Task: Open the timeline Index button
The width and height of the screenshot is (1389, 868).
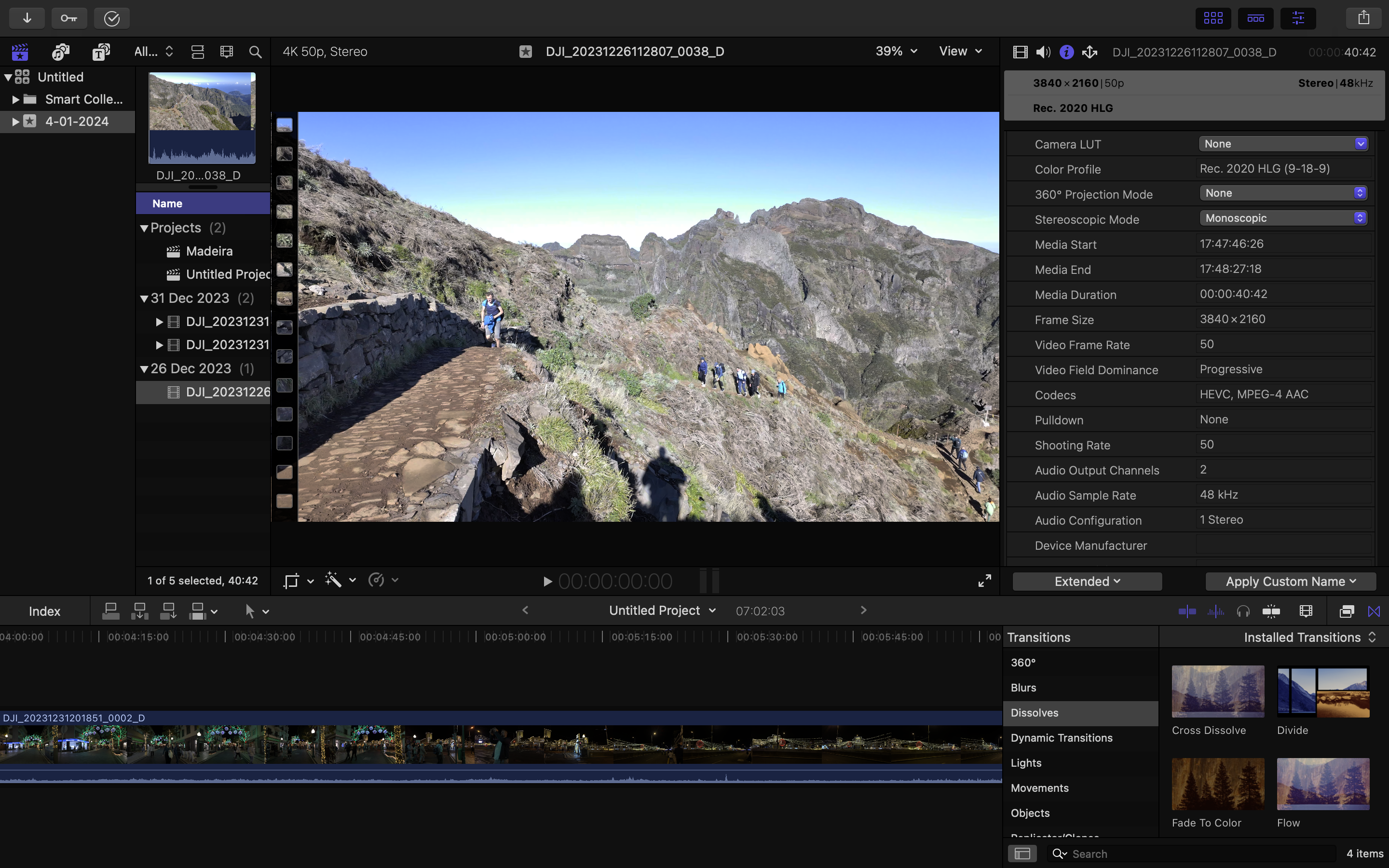Action: coord(44,611)
